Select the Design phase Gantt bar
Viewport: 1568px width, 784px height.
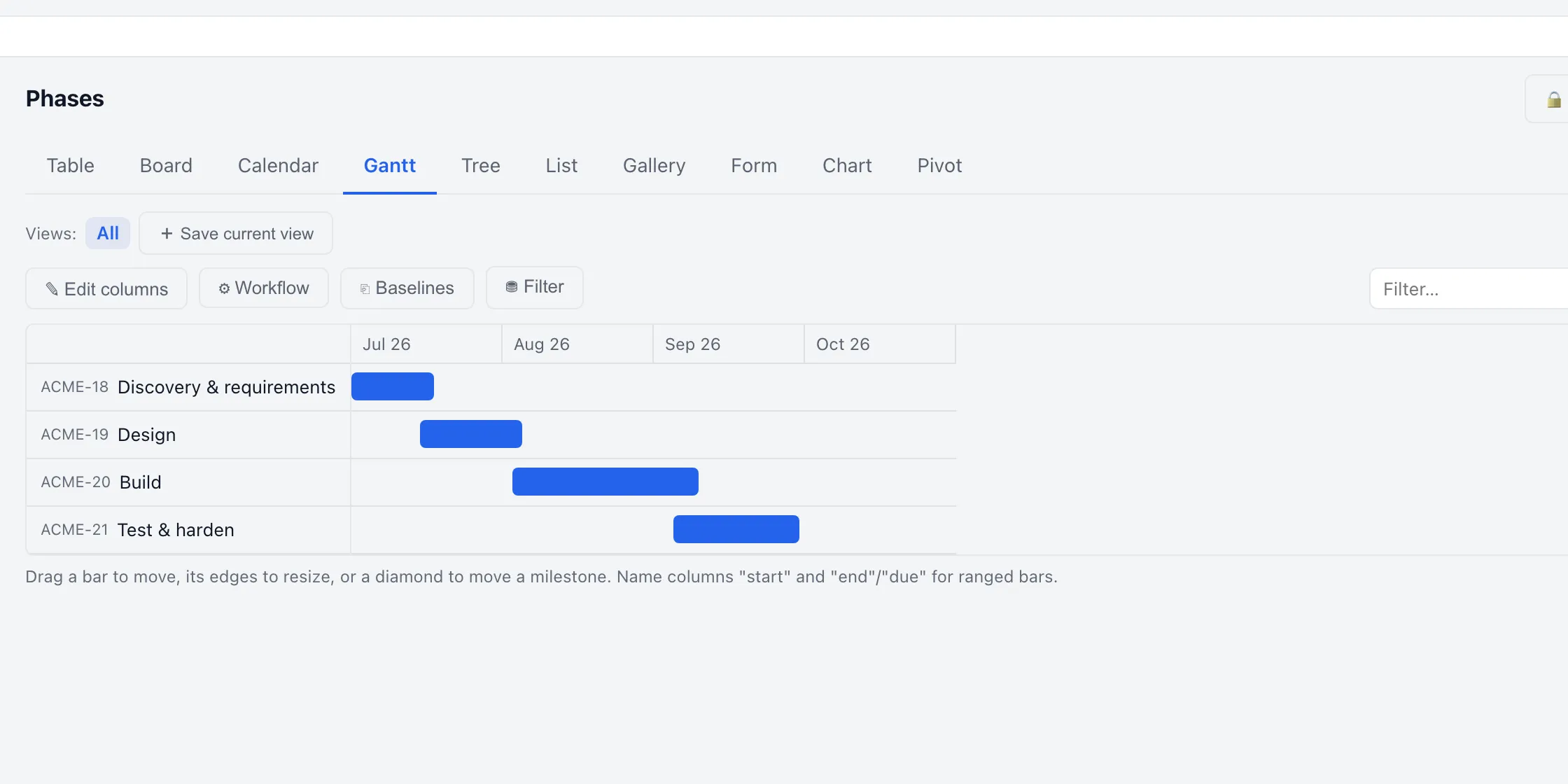coord(471,434)
